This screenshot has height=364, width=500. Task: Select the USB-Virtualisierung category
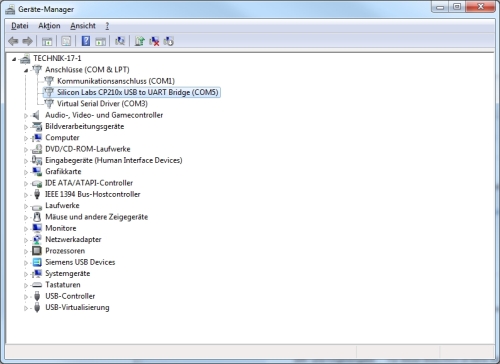tap(77, 308)
